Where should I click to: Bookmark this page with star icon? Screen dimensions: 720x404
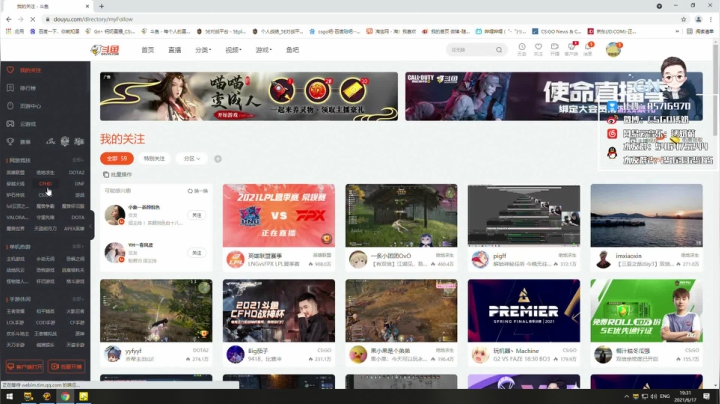(683, 19)
